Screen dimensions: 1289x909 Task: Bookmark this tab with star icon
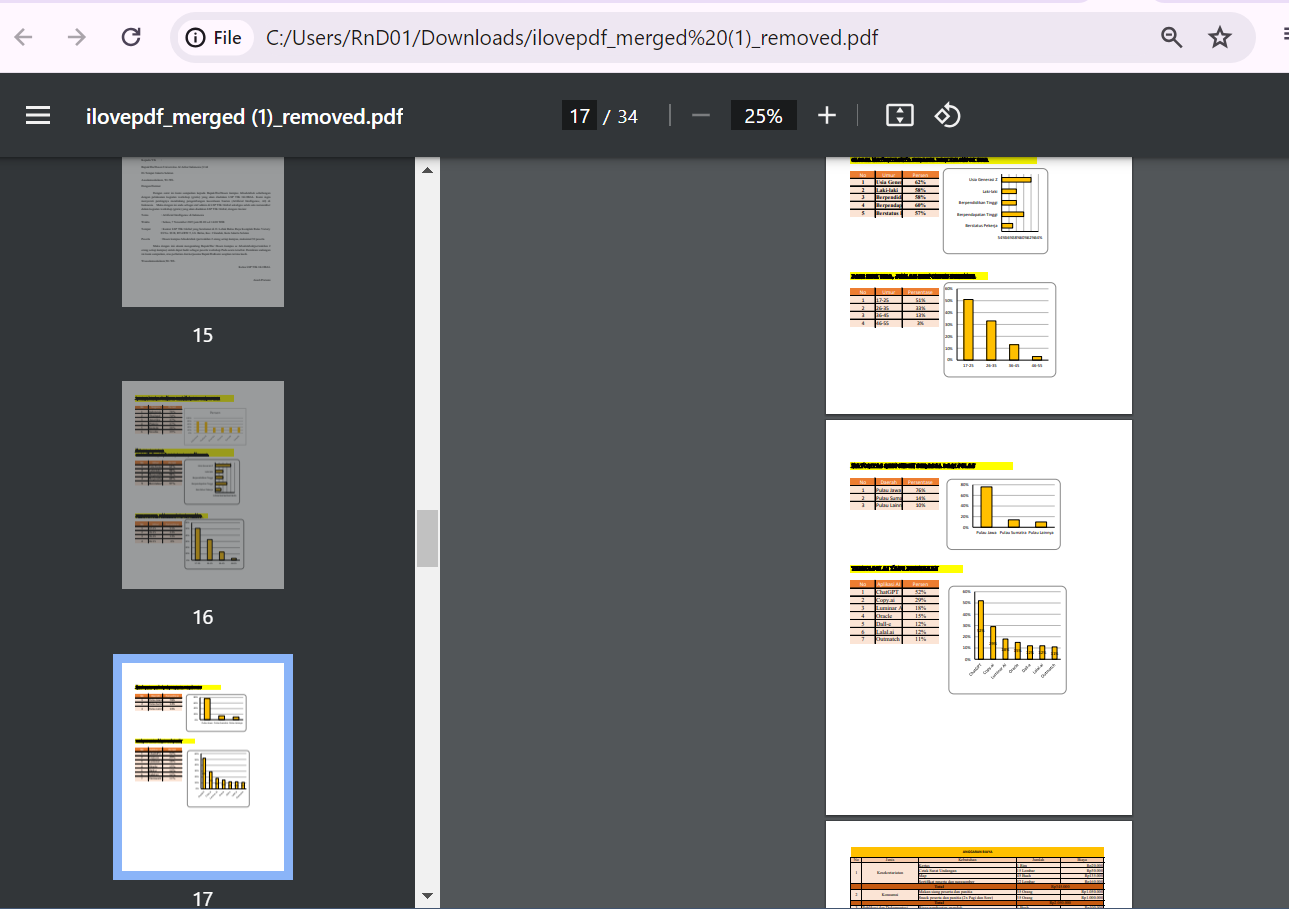(x=1220, y=38)
